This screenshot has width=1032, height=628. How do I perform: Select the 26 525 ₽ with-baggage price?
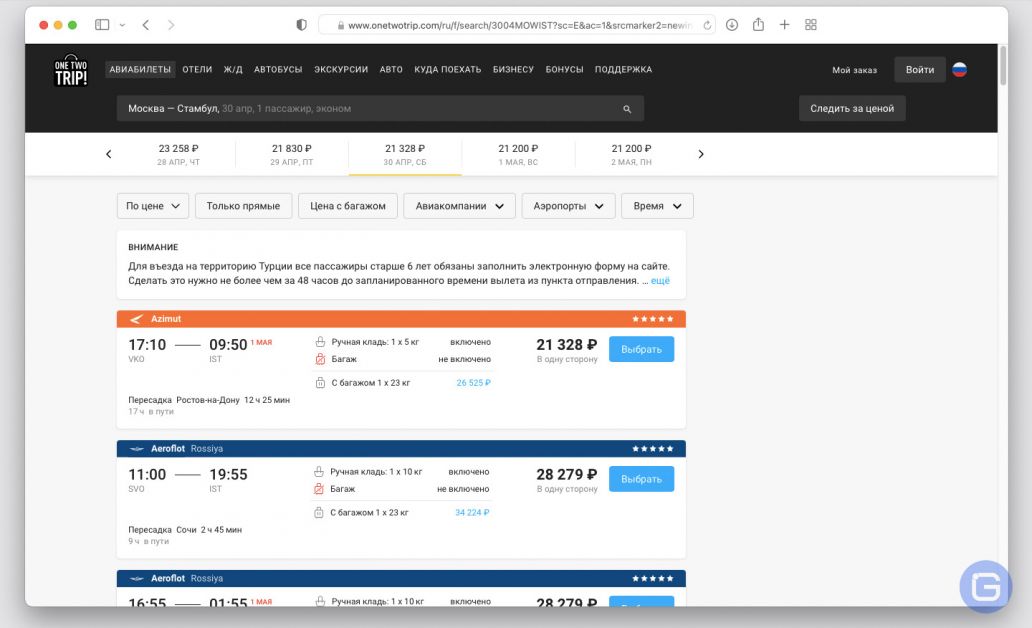click(473, 382)
